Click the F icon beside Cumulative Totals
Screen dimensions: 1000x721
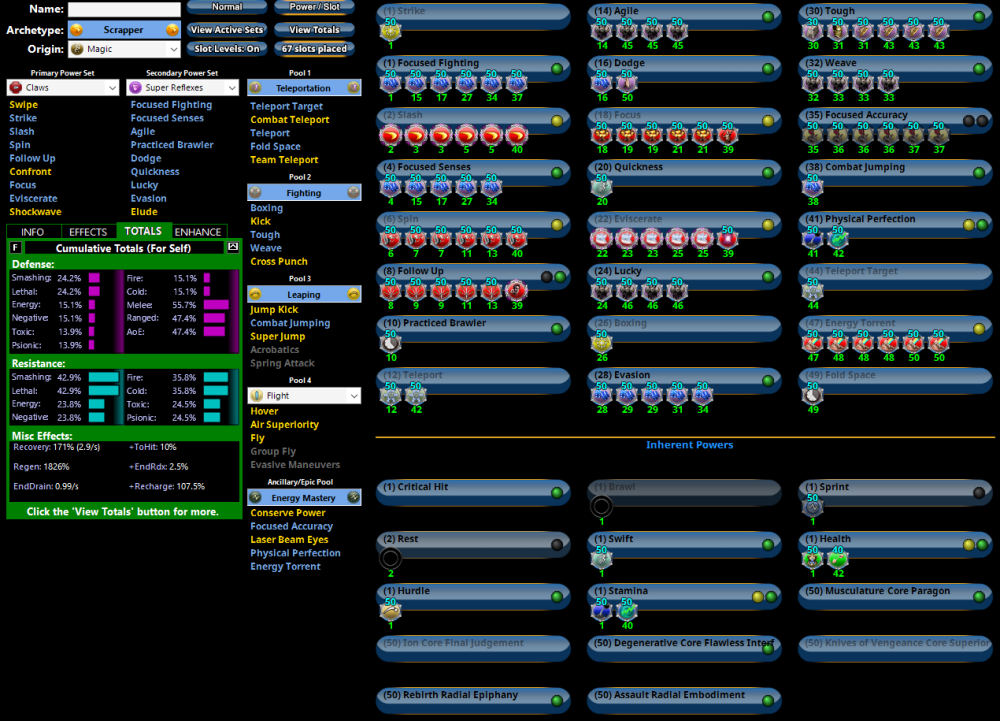click(15, 247)
